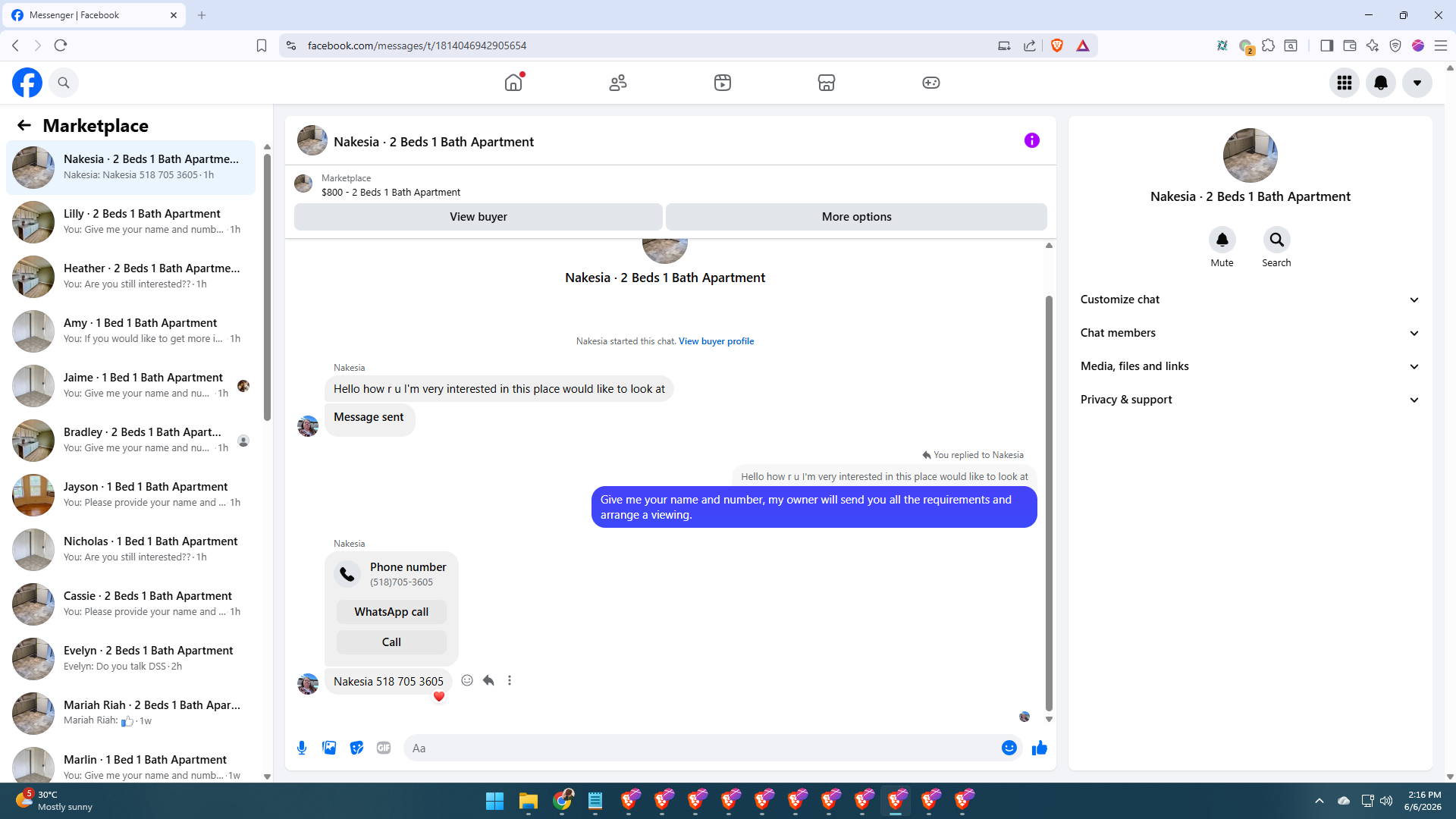The image size is (1456, 819).
Task: Click the facebook.com address bar
Action: pyautogui.click(x=645, y=45)
